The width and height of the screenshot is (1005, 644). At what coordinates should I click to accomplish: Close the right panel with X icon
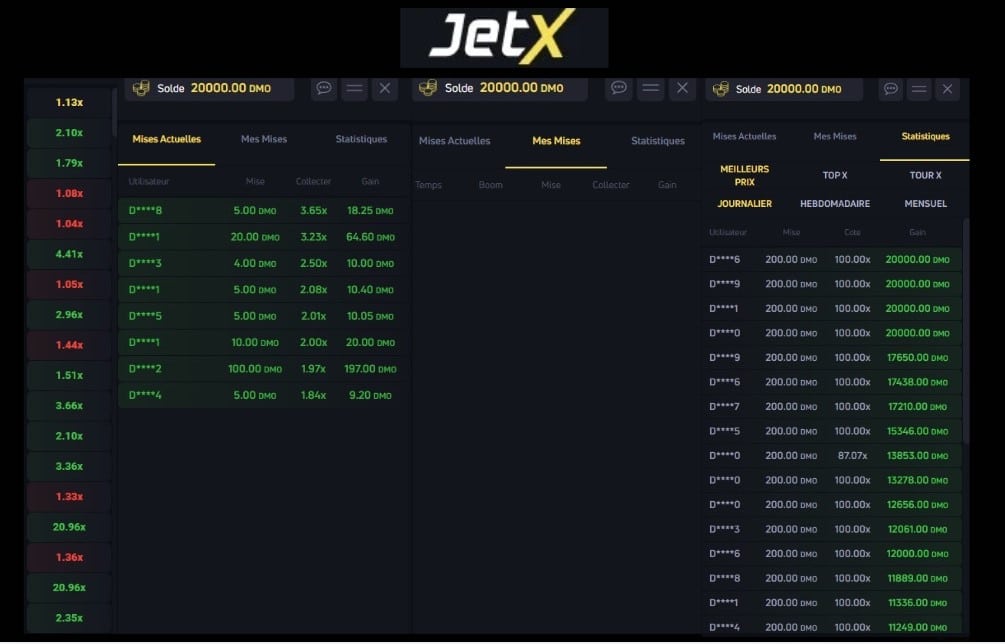[947, 89]
